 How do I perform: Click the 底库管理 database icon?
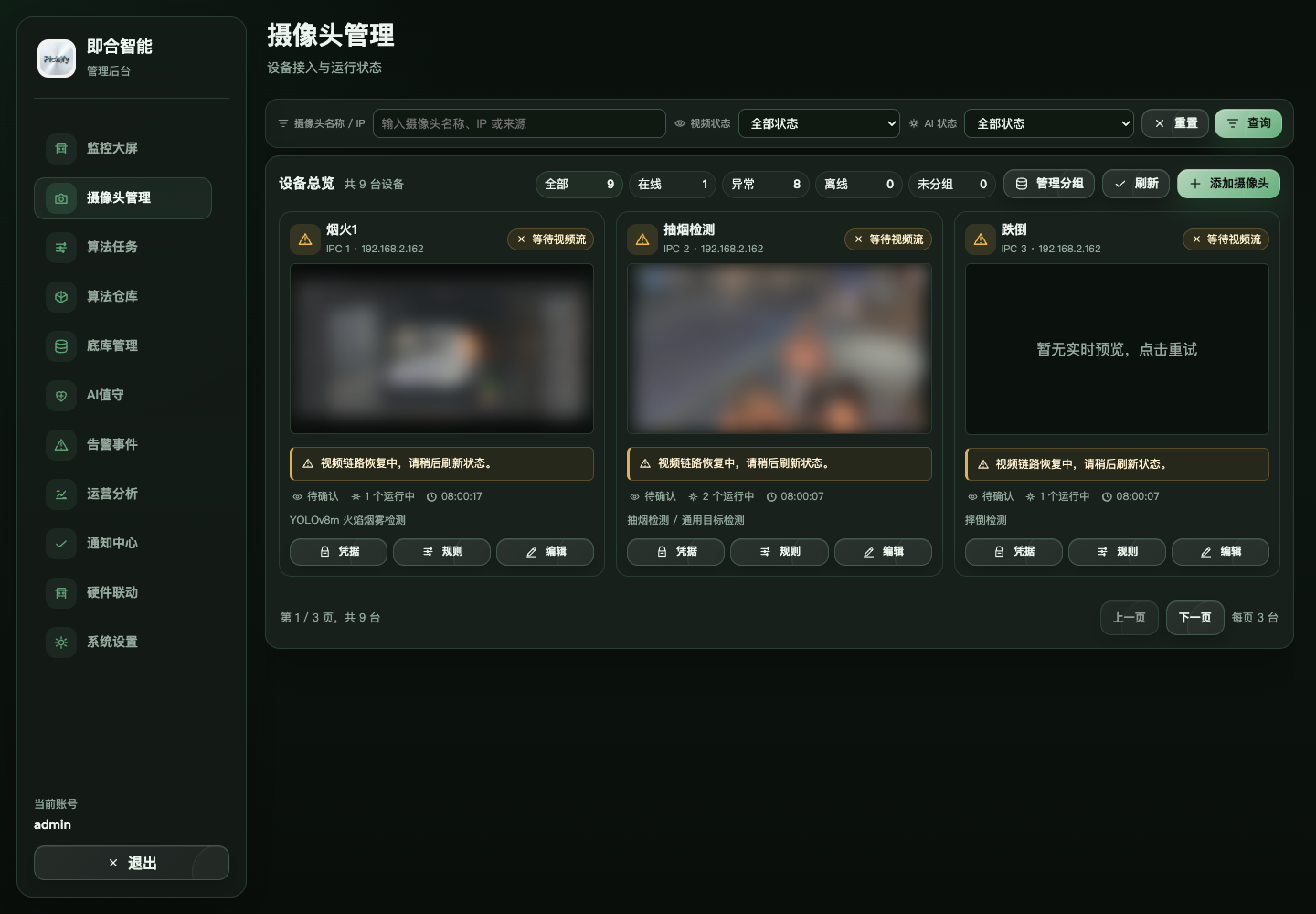[61, 345]
